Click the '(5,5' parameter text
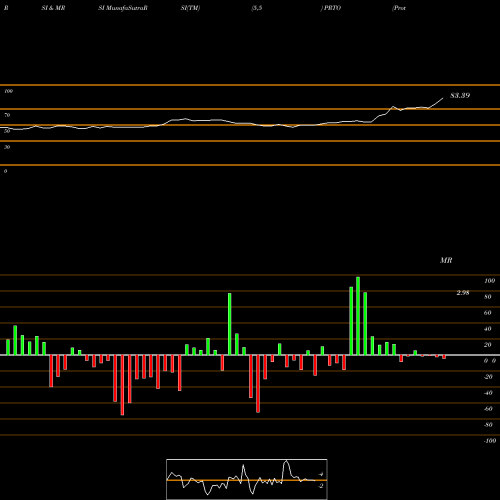This screenshot has width=500, height=500. (x=257, y=8)
